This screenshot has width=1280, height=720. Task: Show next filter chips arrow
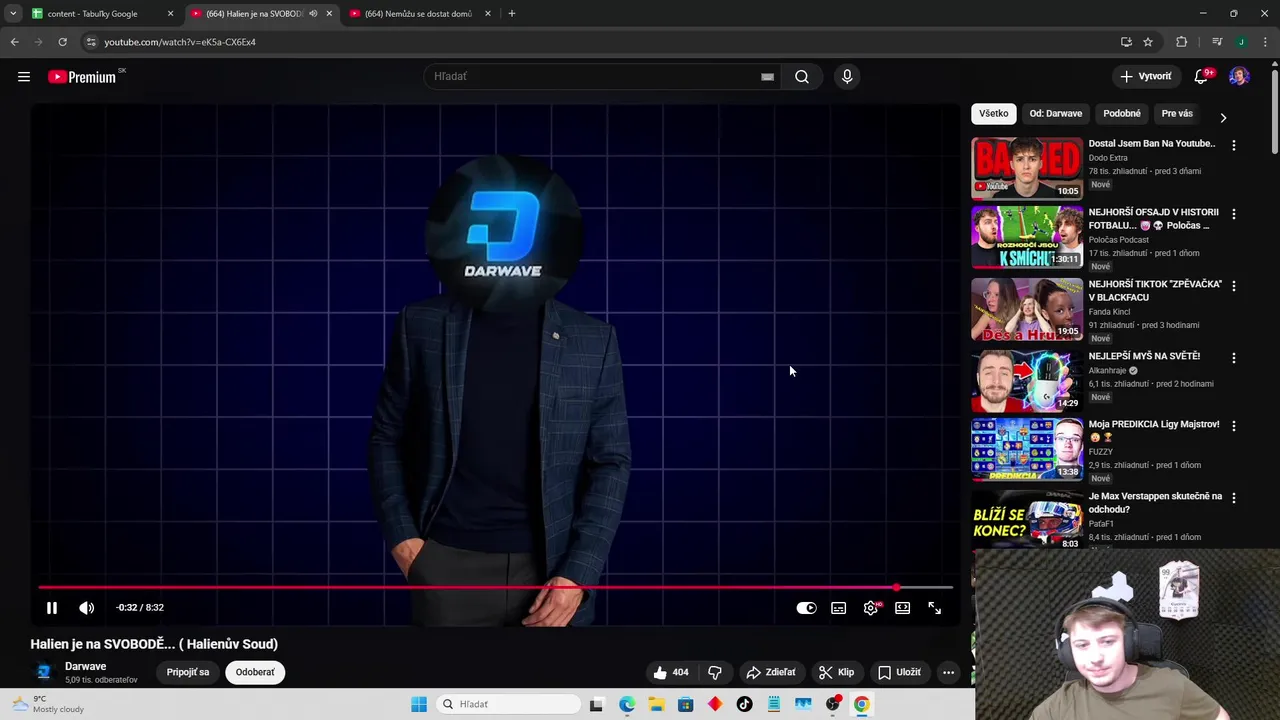click(1223, 117)
